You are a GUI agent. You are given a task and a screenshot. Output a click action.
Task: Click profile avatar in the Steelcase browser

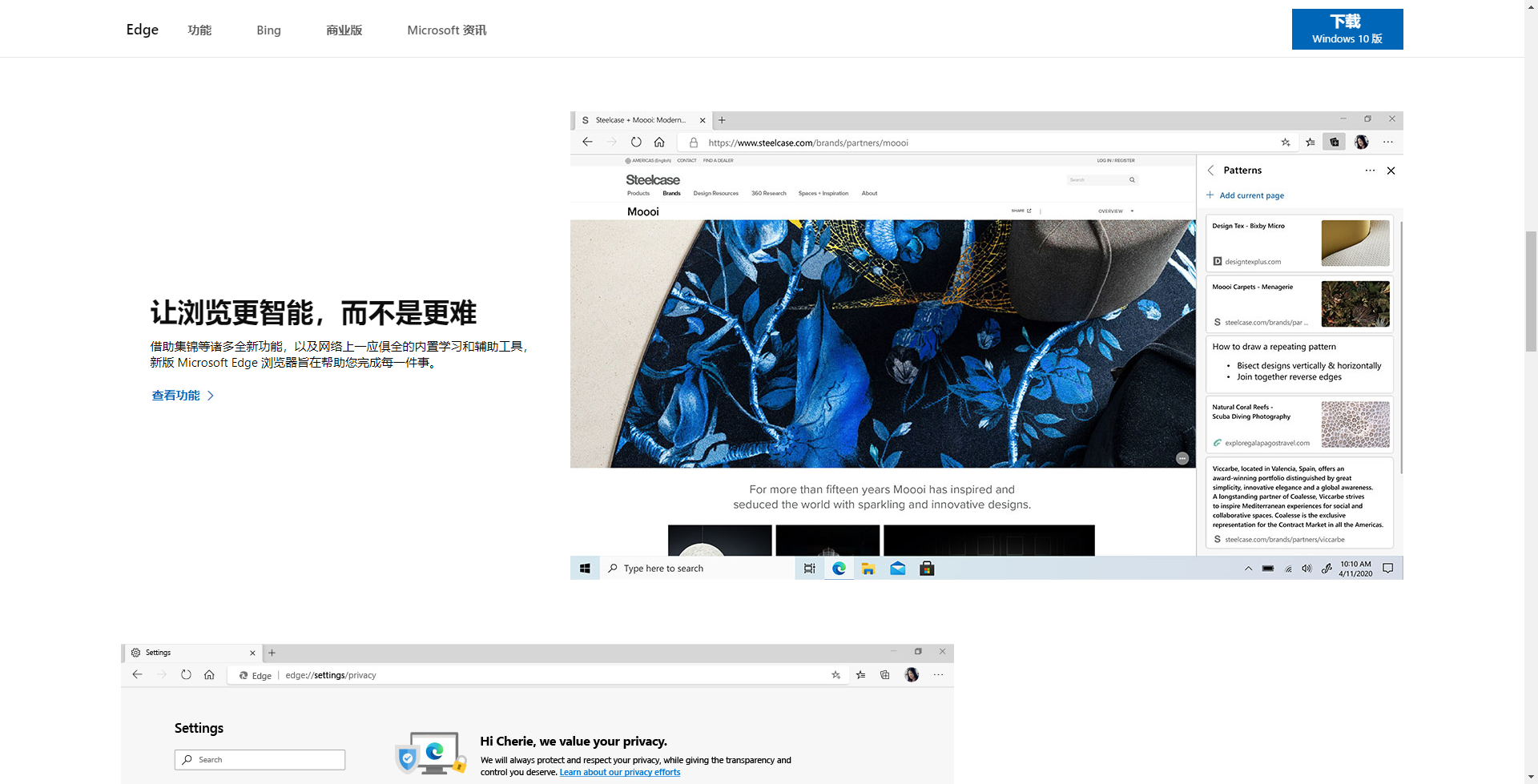1362,143
